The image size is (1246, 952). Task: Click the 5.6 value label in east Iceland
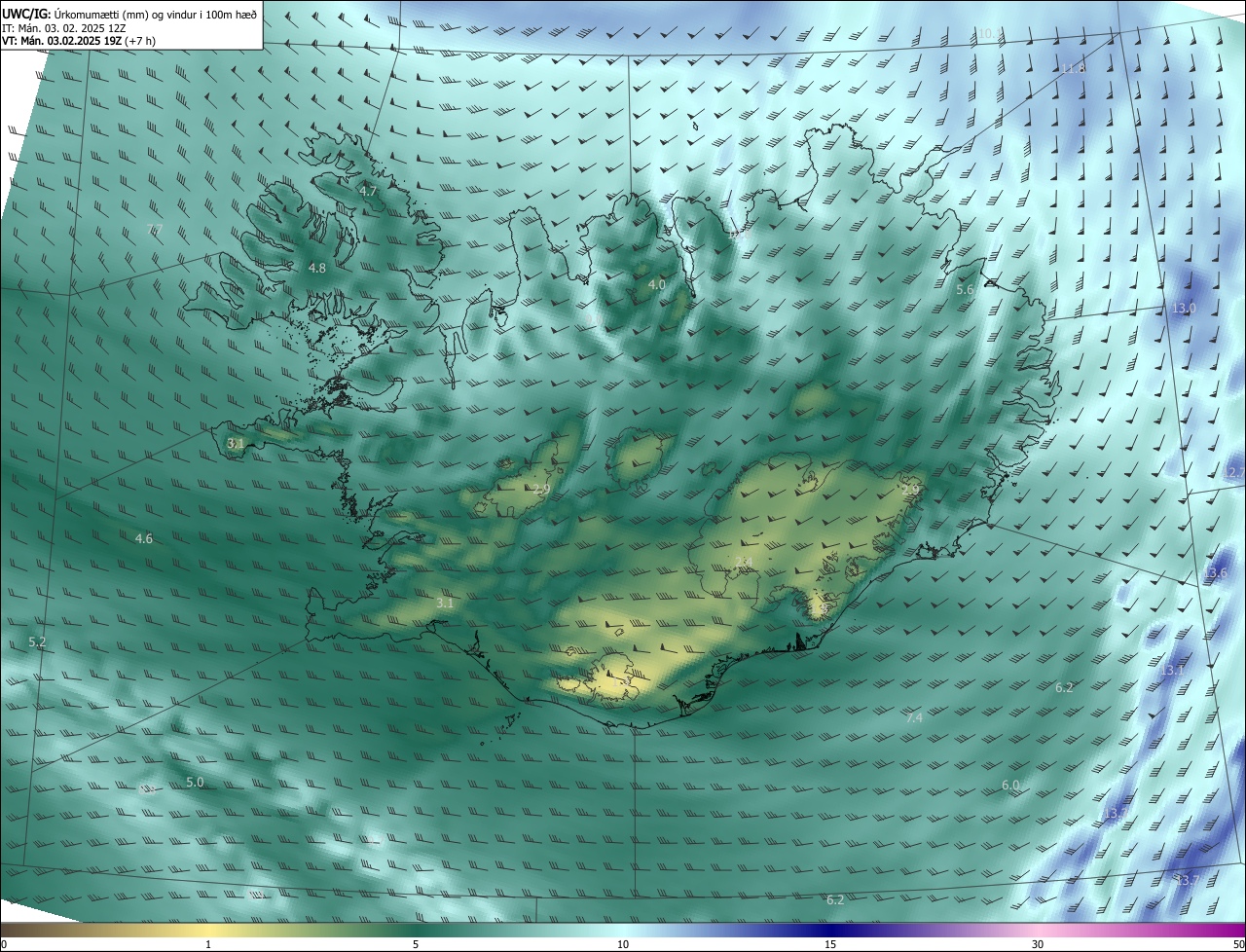pyautogui.click(x=965, y=290)
